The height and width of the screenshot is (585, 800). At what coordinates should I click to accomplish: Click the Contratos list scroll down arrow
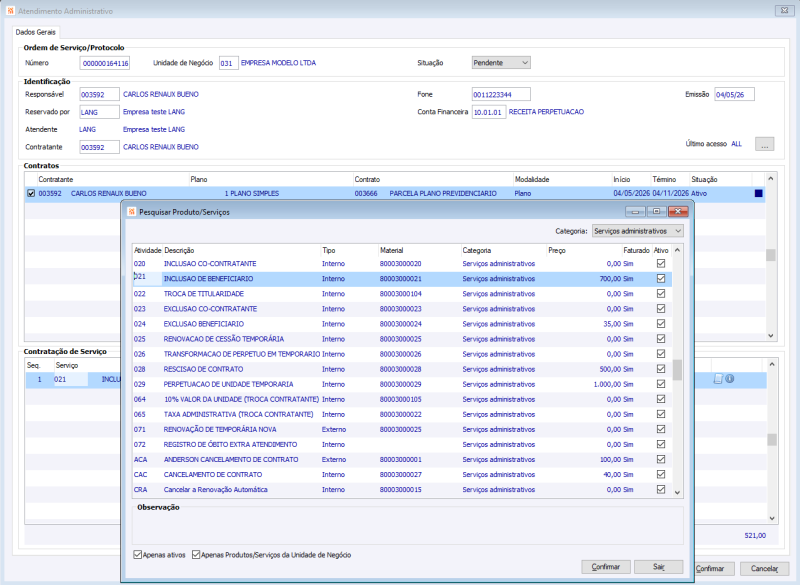click(770, 336)
